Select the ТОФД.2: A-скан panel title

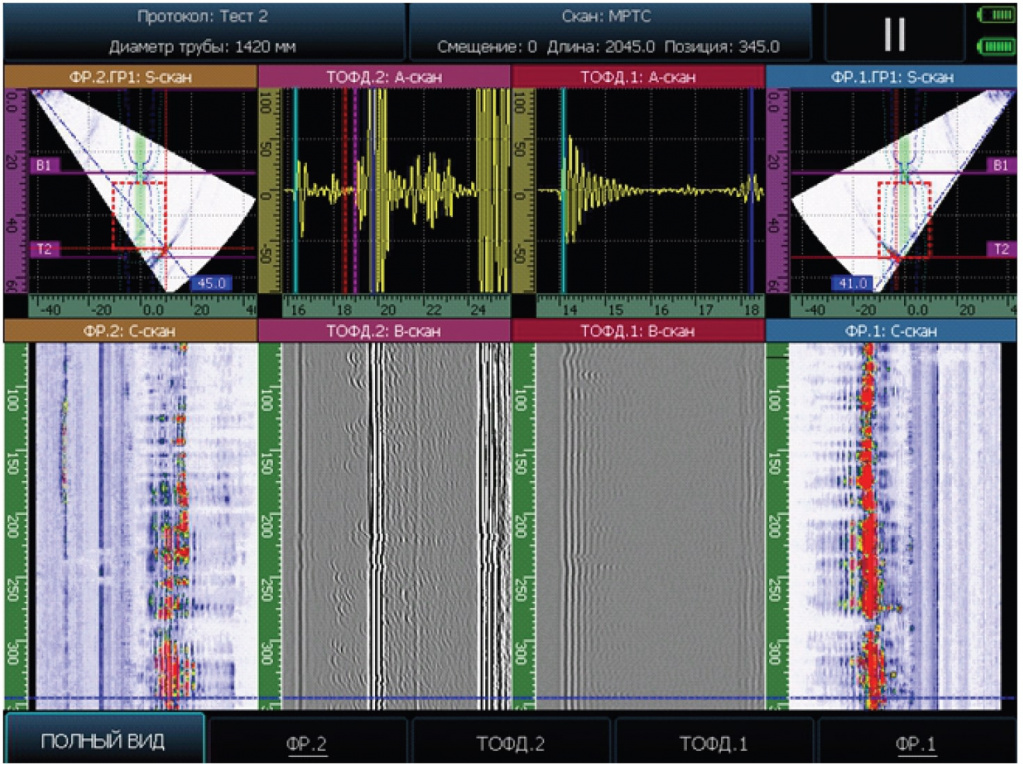(384, 77)
